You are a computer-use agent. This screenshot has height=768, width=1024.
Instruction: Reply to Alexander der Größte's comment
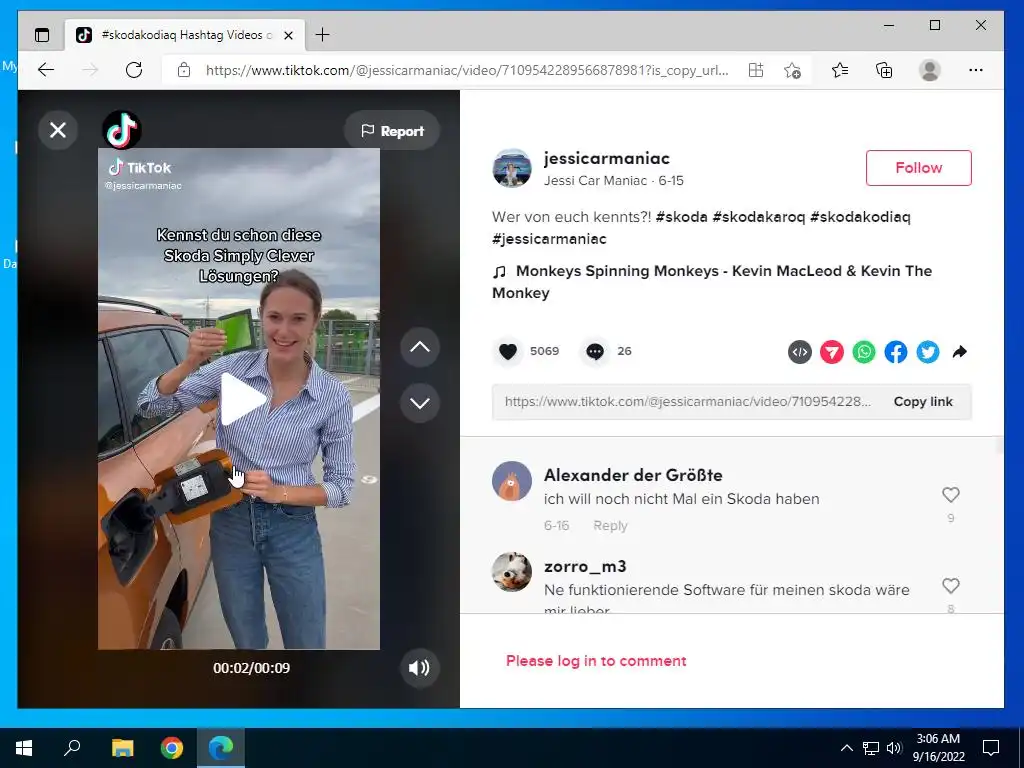[610, 526]
